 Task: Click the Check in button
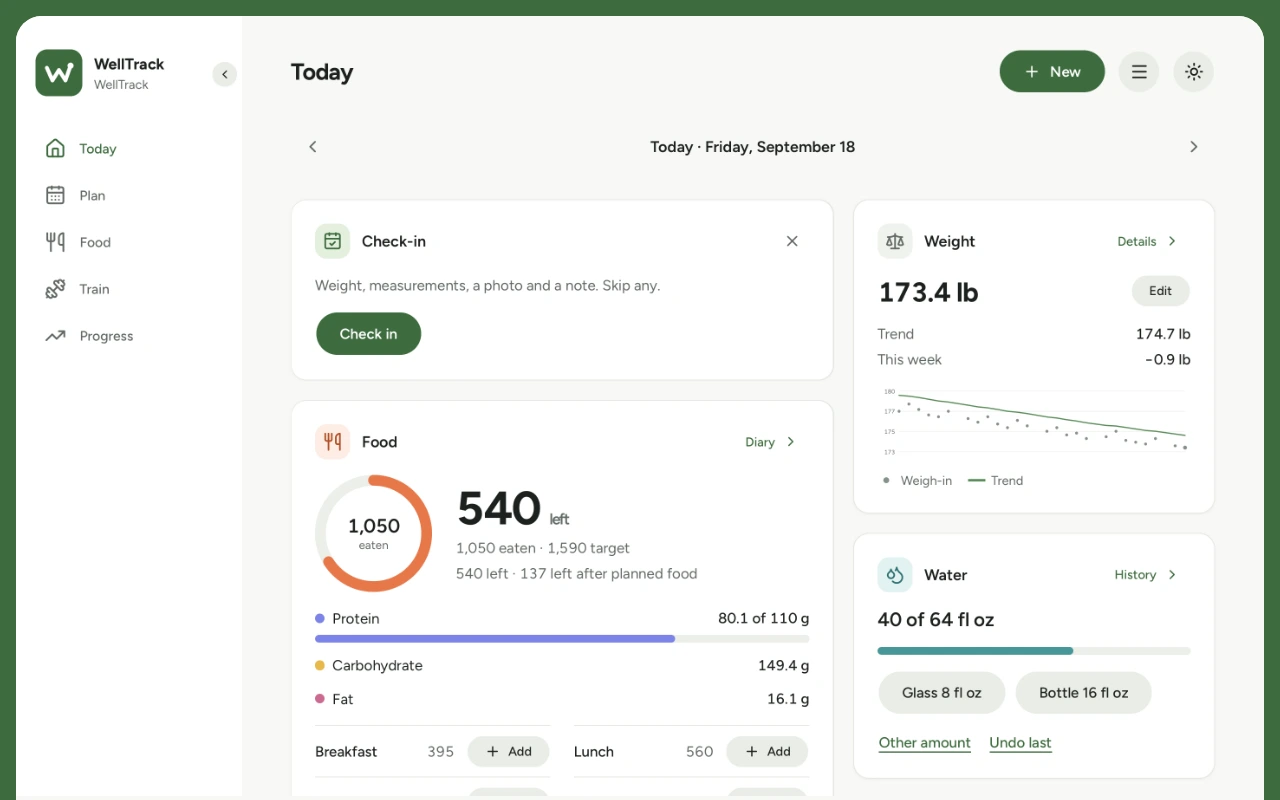click(x=369, y=334)
